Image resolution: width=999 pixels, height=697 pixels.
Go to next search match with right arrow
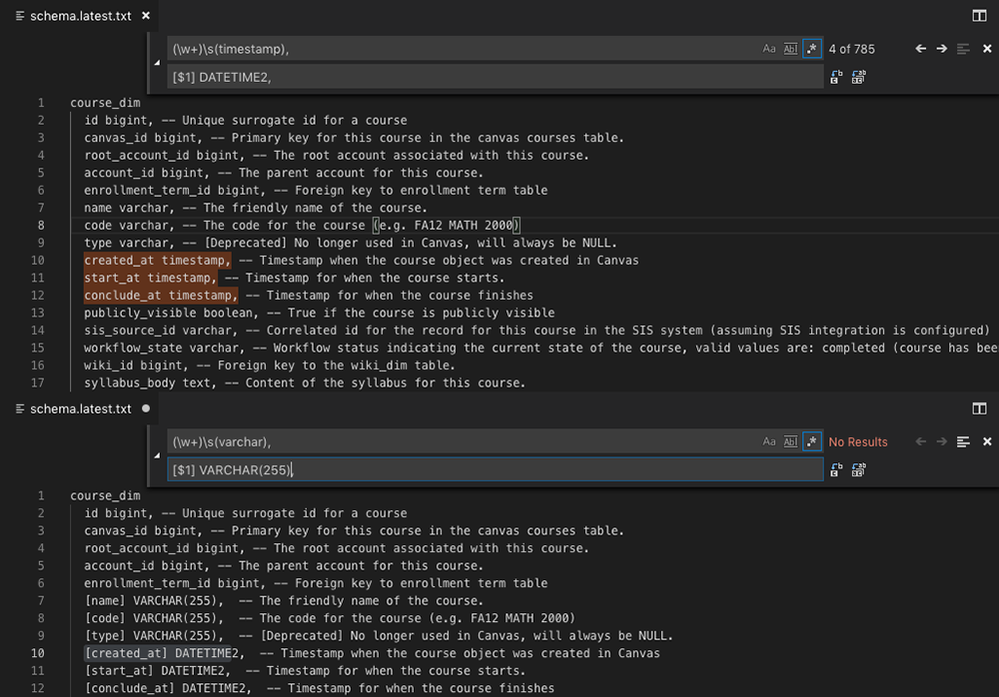click(x=941, y=48)
